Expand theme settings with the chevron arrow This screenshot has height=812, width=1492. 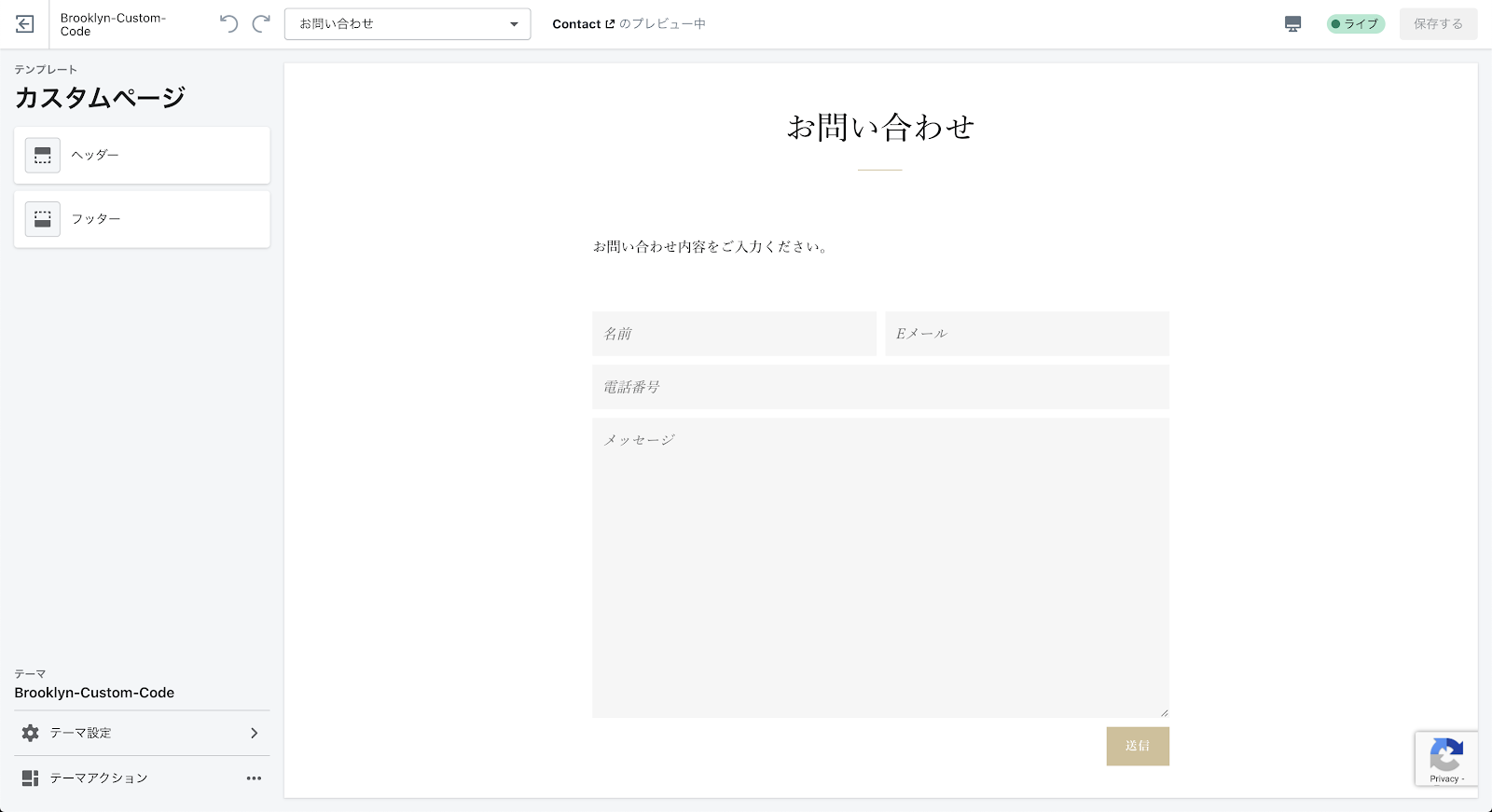click(x=254, y=734)
